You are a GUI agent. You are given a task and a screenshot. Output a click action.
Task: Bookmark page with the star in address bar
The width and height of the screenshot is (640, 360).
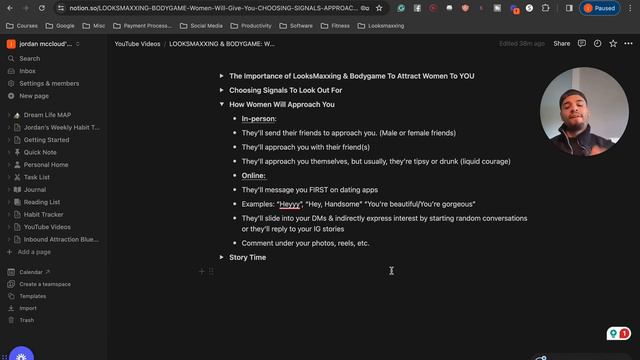[379, 8]
